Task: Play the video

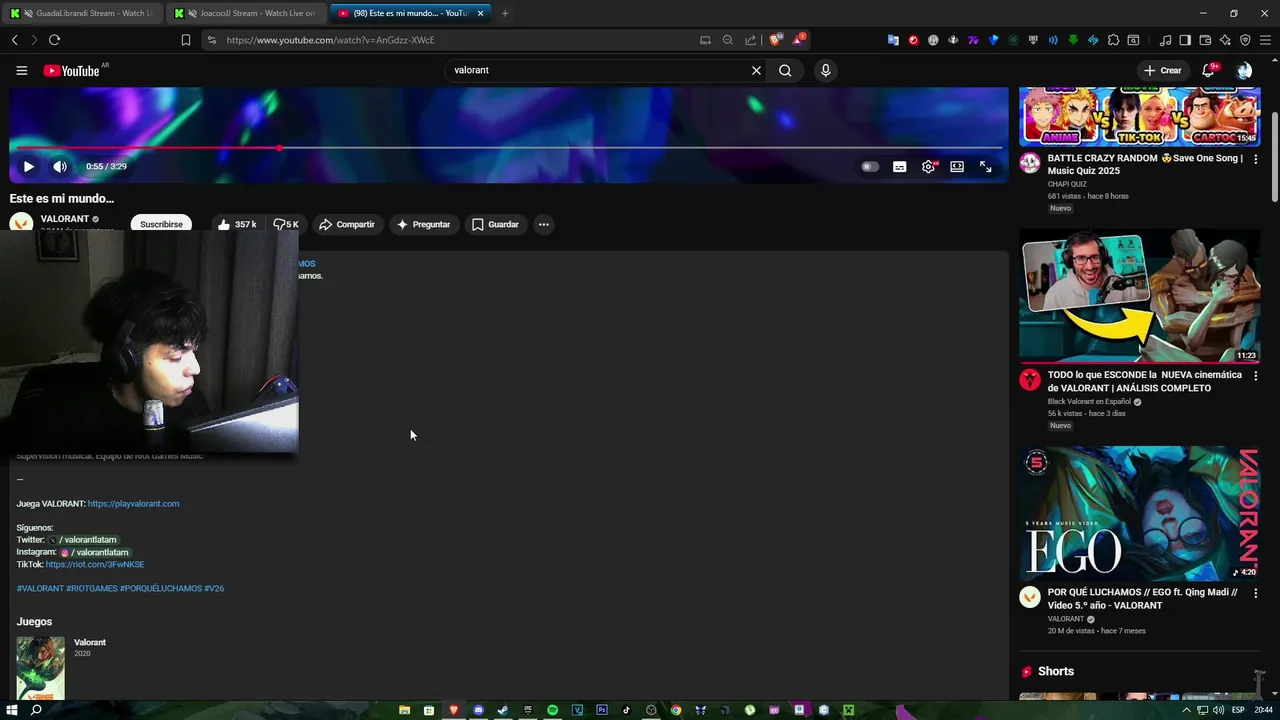Action: click(28, 167)
